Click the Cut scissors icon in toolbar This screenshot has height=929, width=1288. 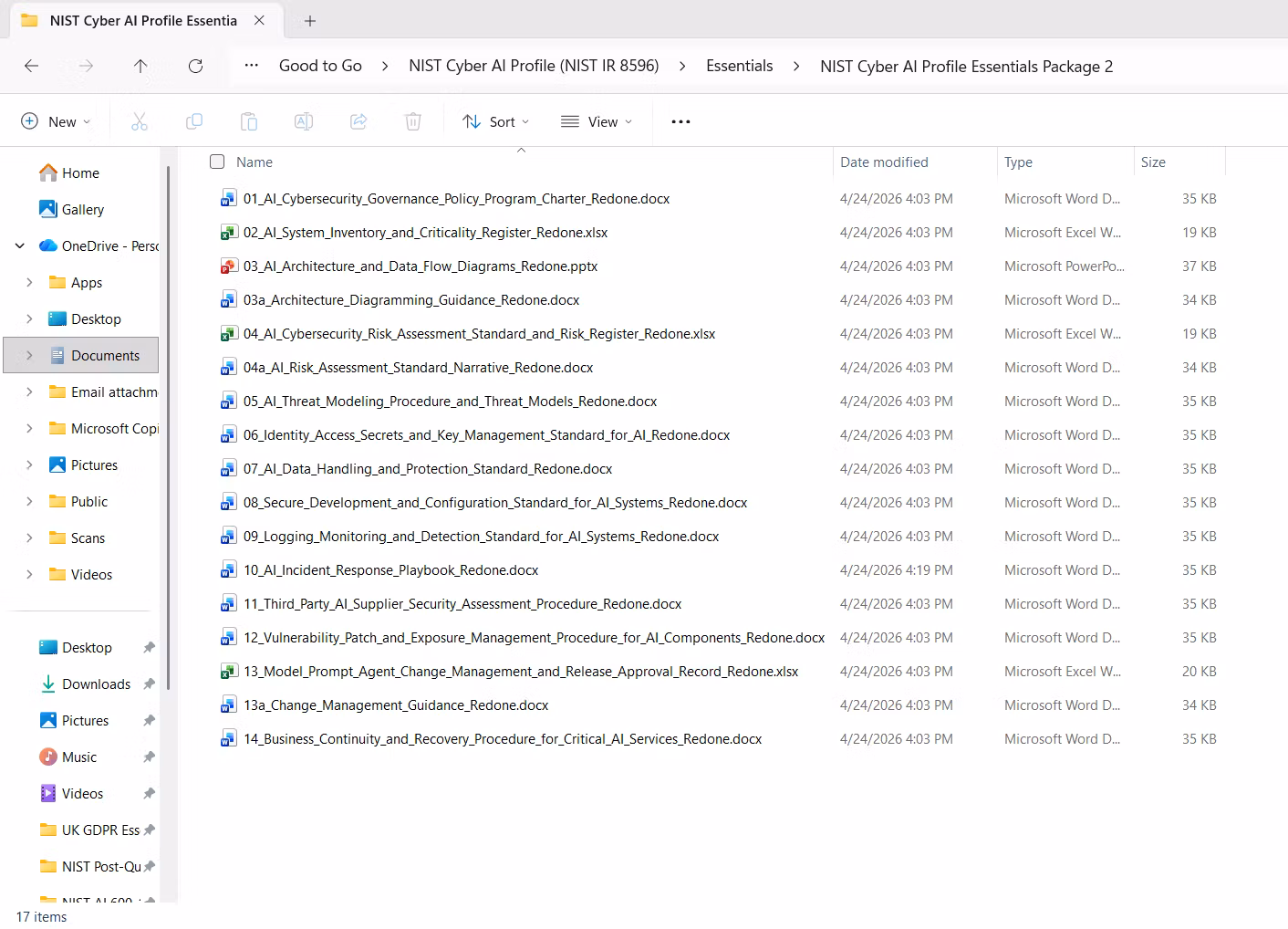tap(140, 121)
